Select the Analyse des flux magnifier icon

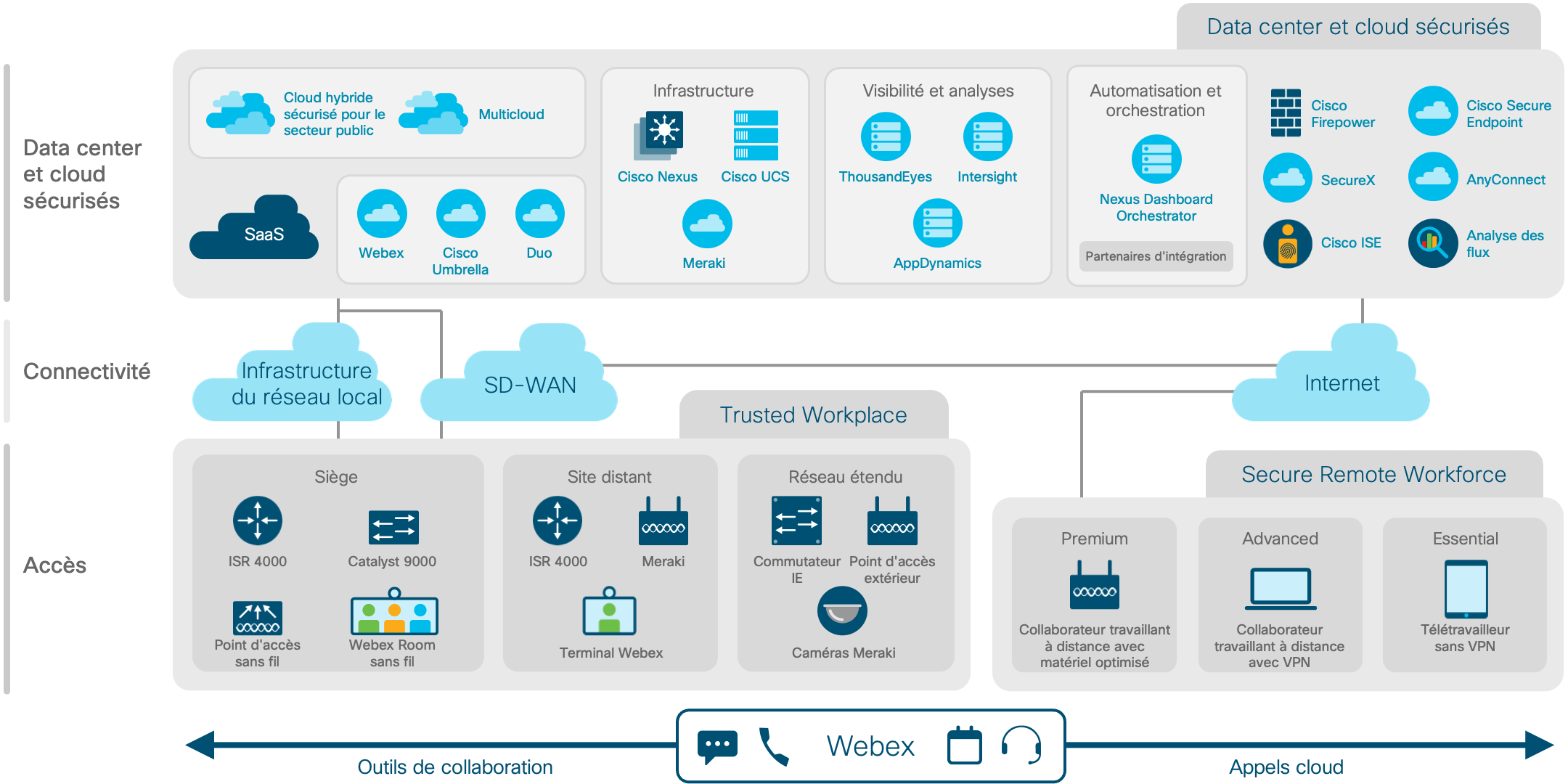coord(1433,243)
